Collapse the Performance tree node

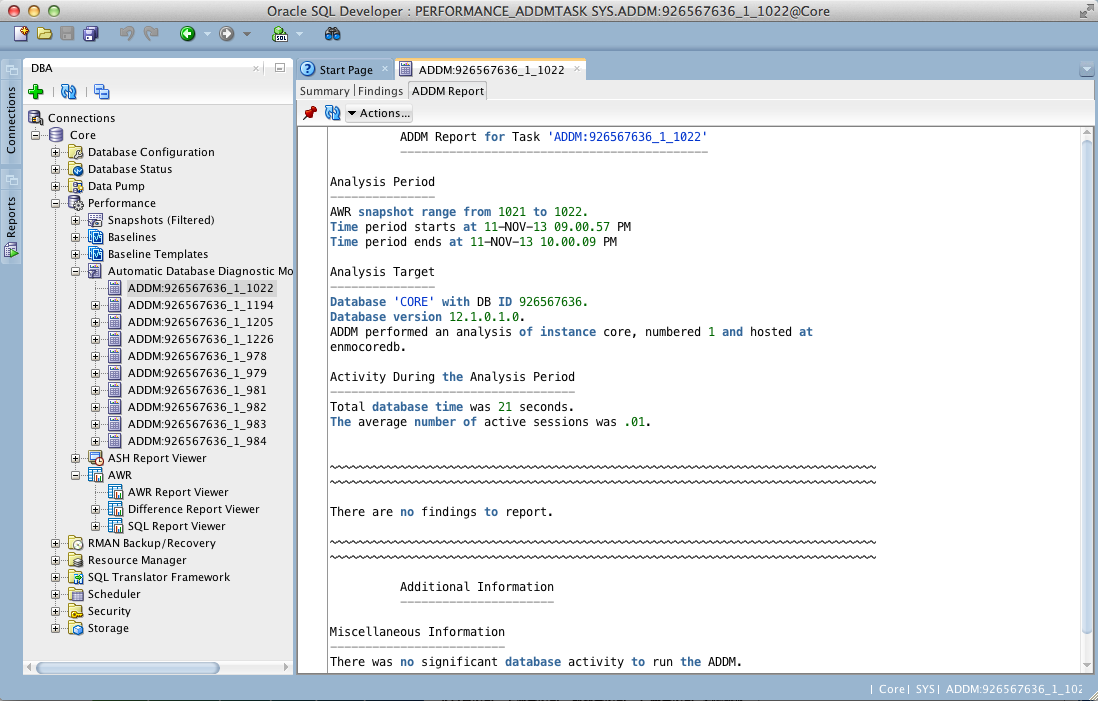pos(56,203)
